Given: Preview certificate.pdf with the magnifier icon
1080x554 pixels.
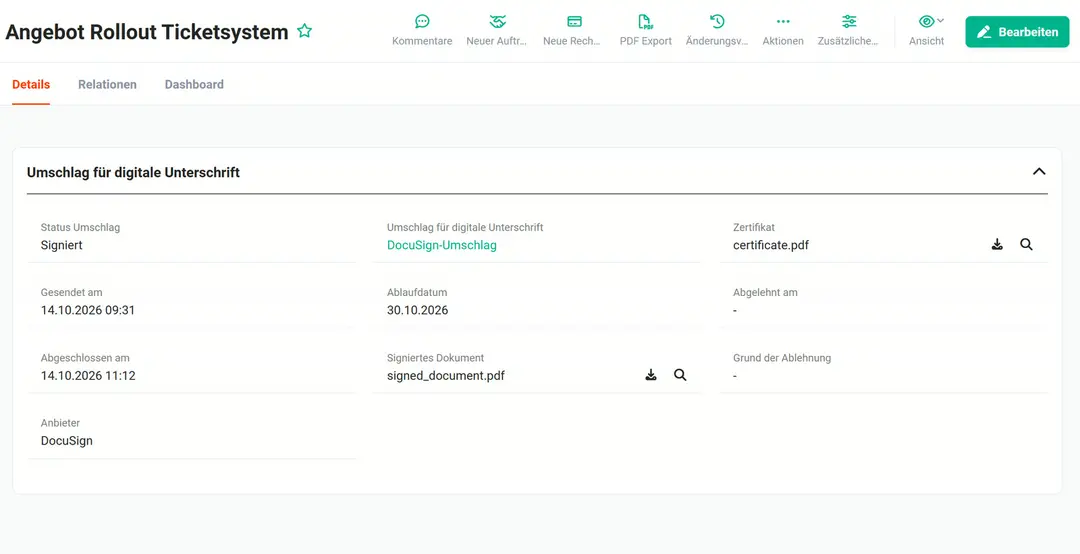Looking at the screenshot, I should (1026, 245).
